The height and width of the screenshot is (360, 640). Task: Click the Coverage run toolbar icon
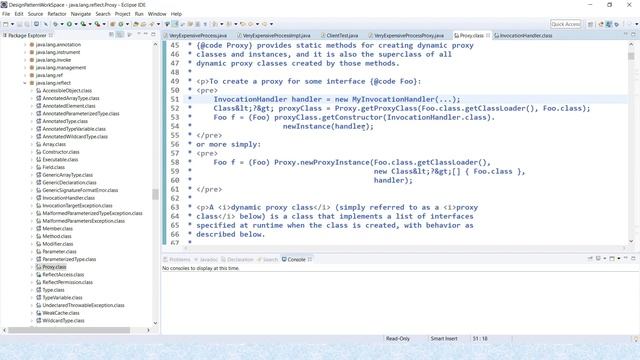(83, 24)
